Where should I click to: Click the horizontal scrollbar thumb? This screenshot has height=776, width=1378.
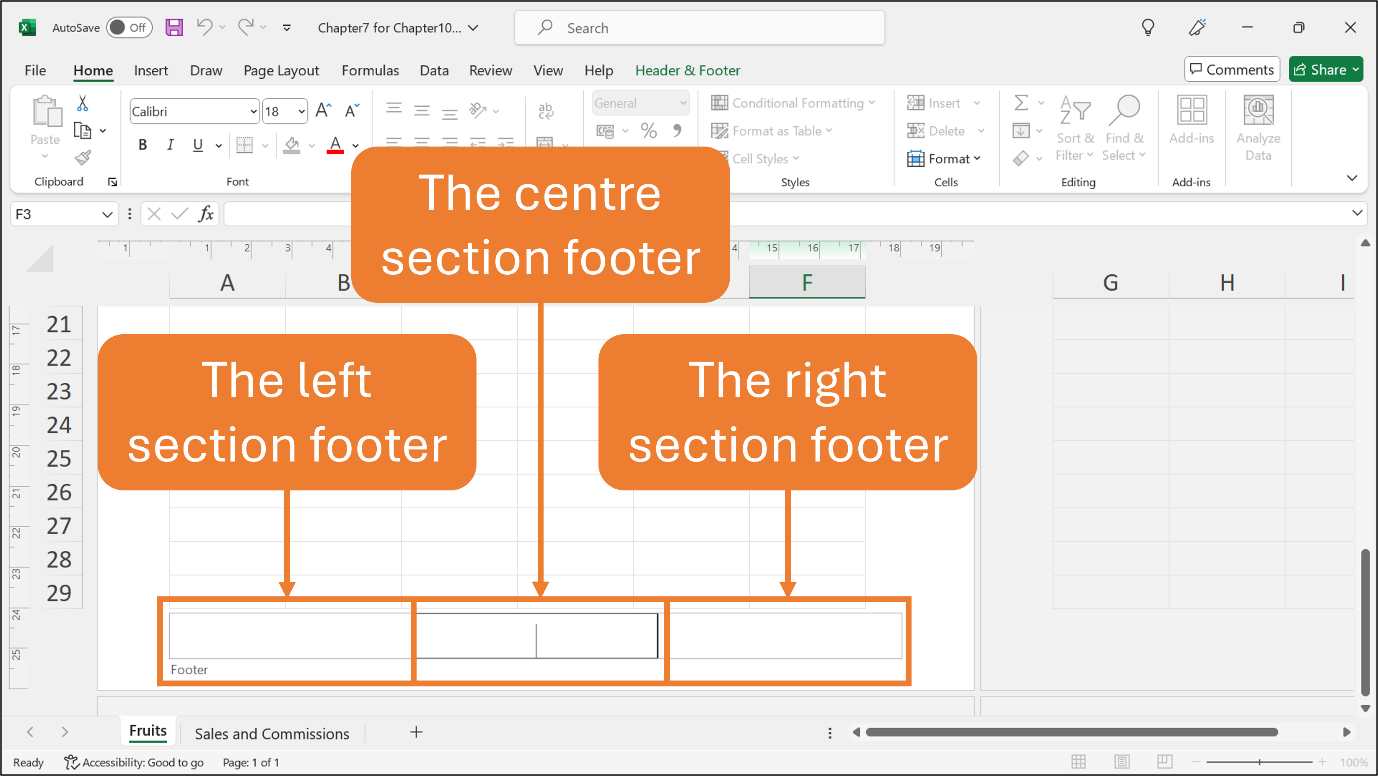[x=1071, y=732]
